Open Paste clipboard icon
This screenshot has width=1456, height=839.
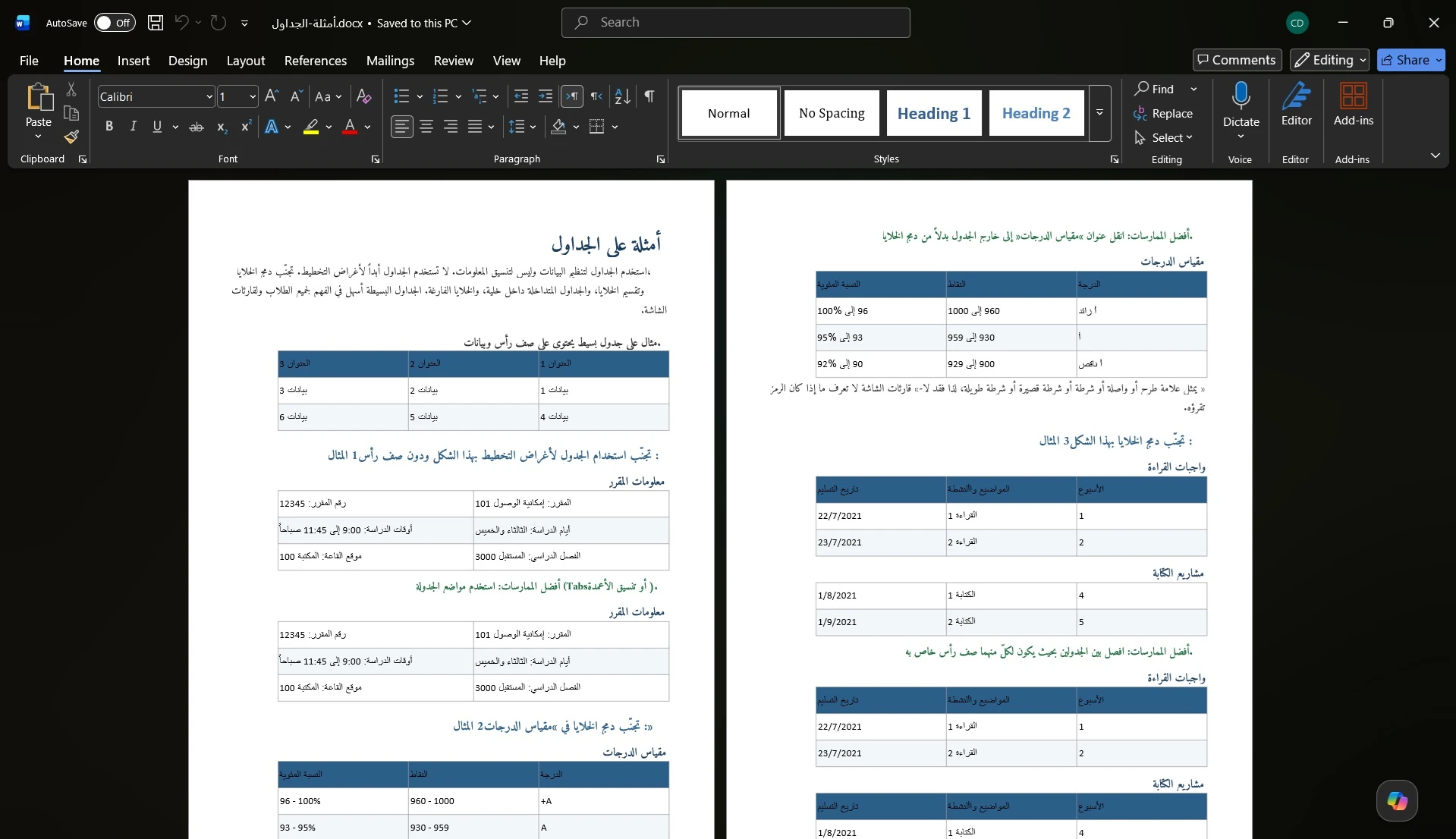[x=39, y=97]
